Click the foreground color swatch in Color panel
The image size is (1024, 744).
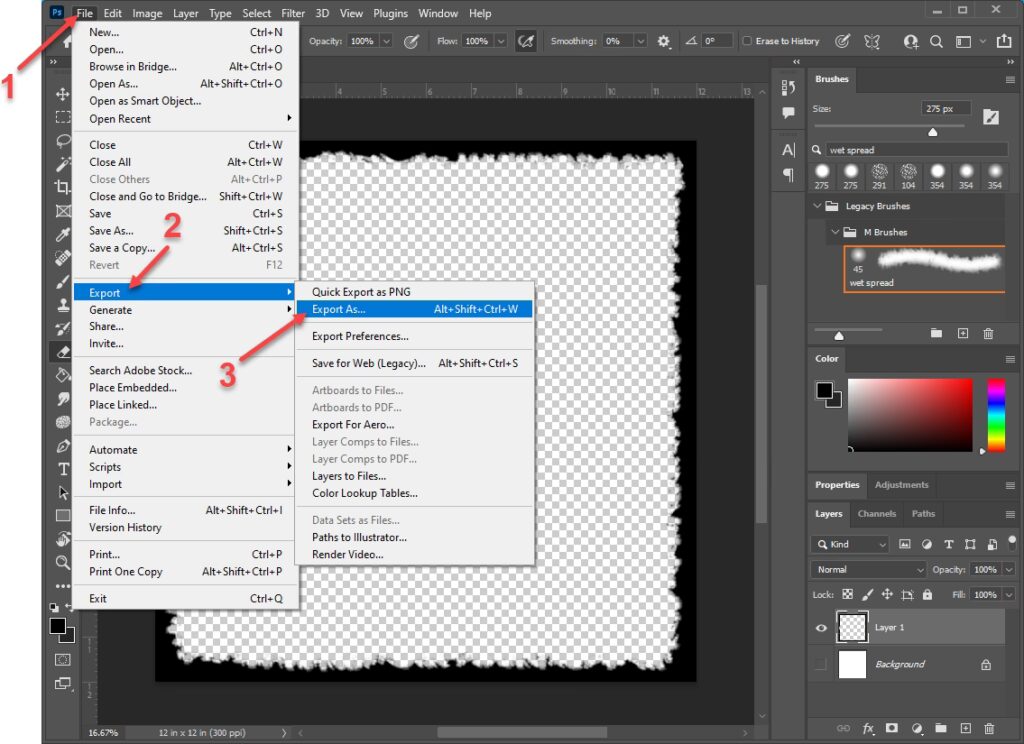coord(823,389)
